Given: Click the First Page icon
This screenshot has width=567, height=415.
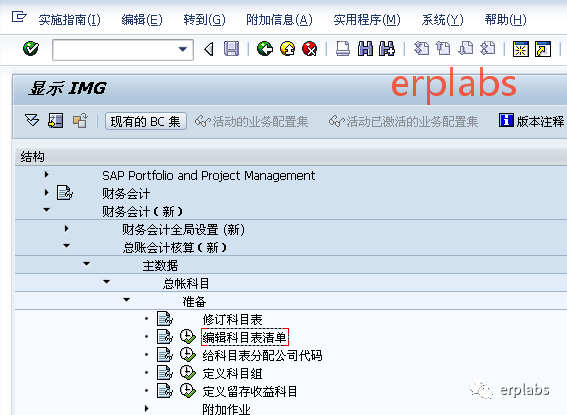Looking at the screenshot, I should click(x=421, y=48).
